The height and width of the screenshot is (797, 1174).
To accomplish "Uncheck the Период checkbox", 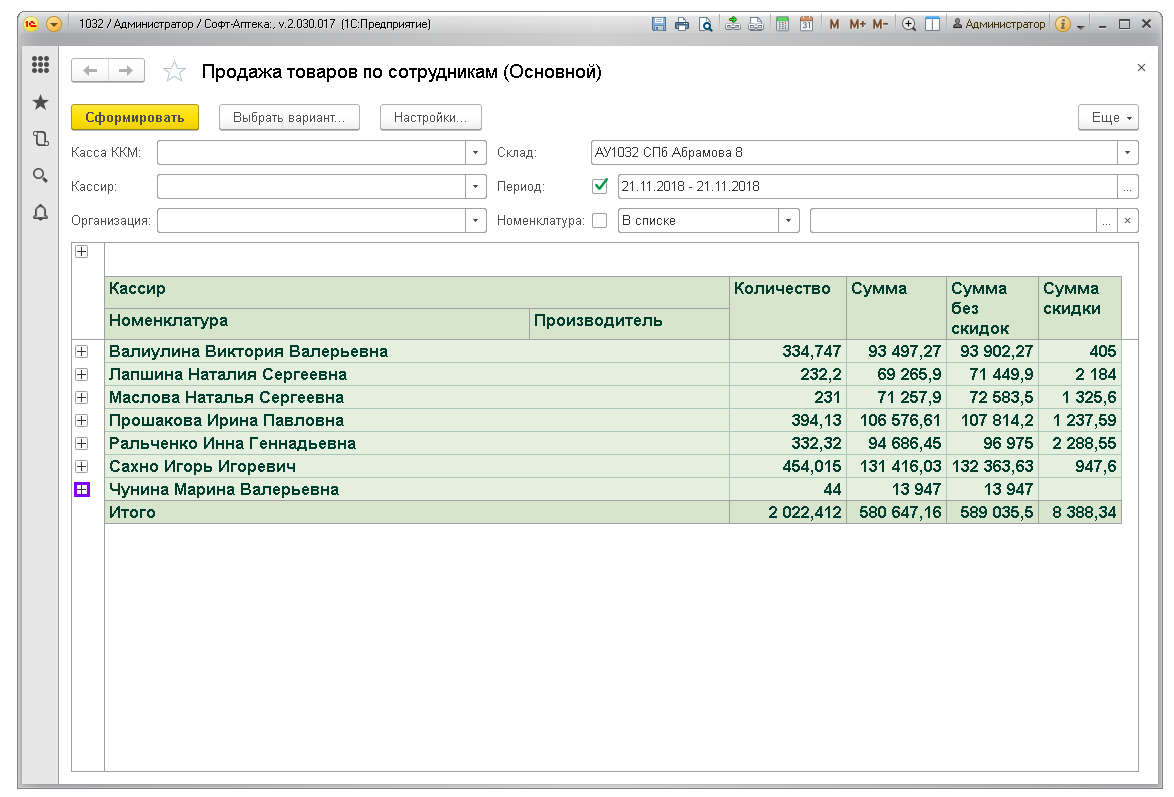I will (x=600, y=186).
